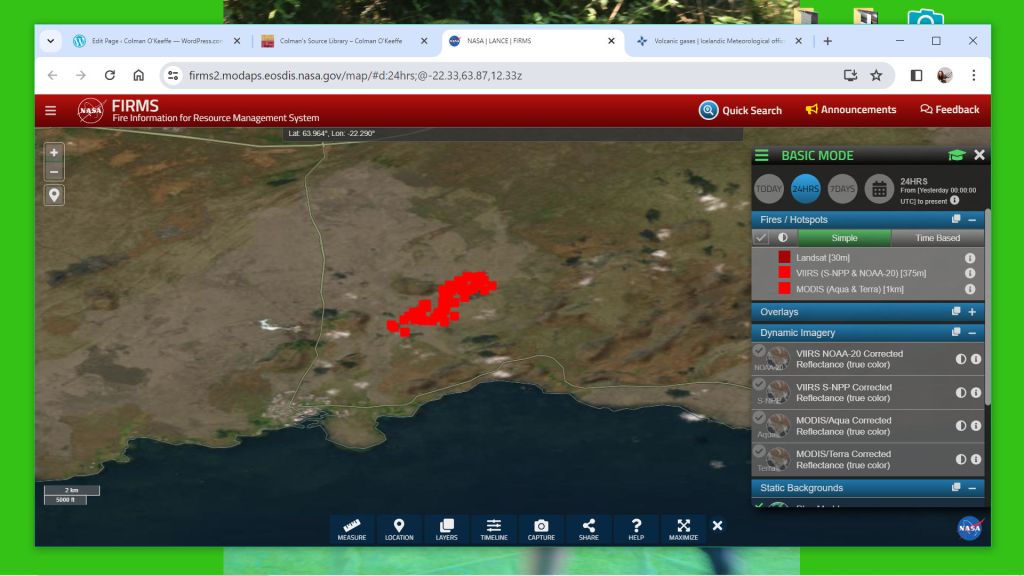Zoom in on the map with plus button
Image resolution: width=1024 pixels, height=576 pixels.
pos(54,152)
